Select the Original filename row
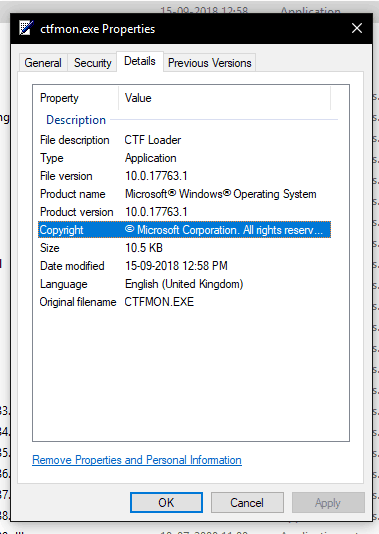379x534 pixels. click(x=184, y=302)
